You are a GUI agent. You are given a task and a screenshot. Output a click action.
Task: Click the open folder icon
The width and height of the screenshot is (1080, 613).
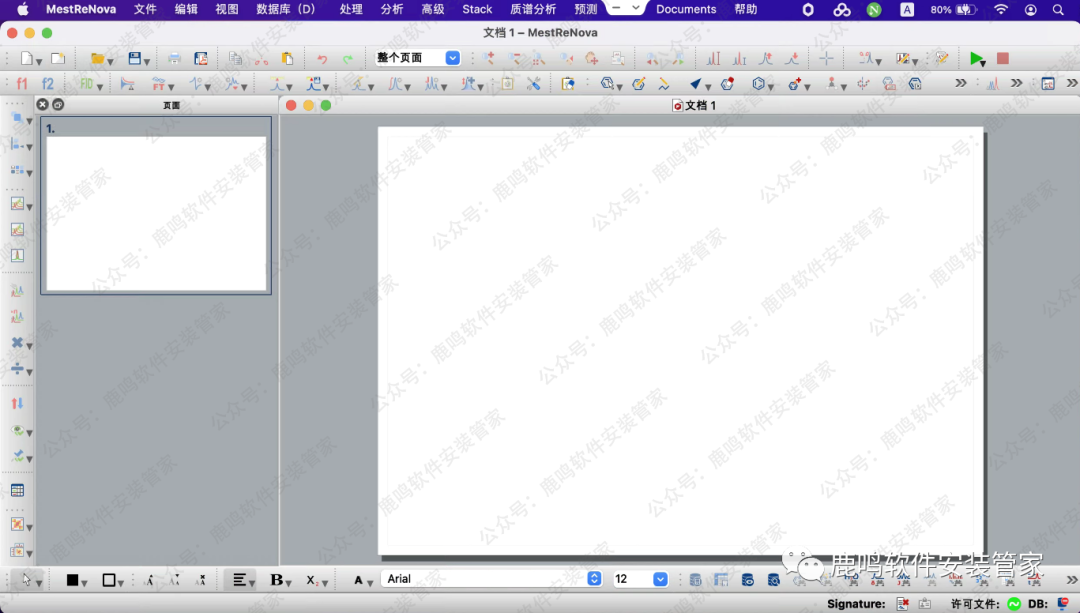click(97, 59)
